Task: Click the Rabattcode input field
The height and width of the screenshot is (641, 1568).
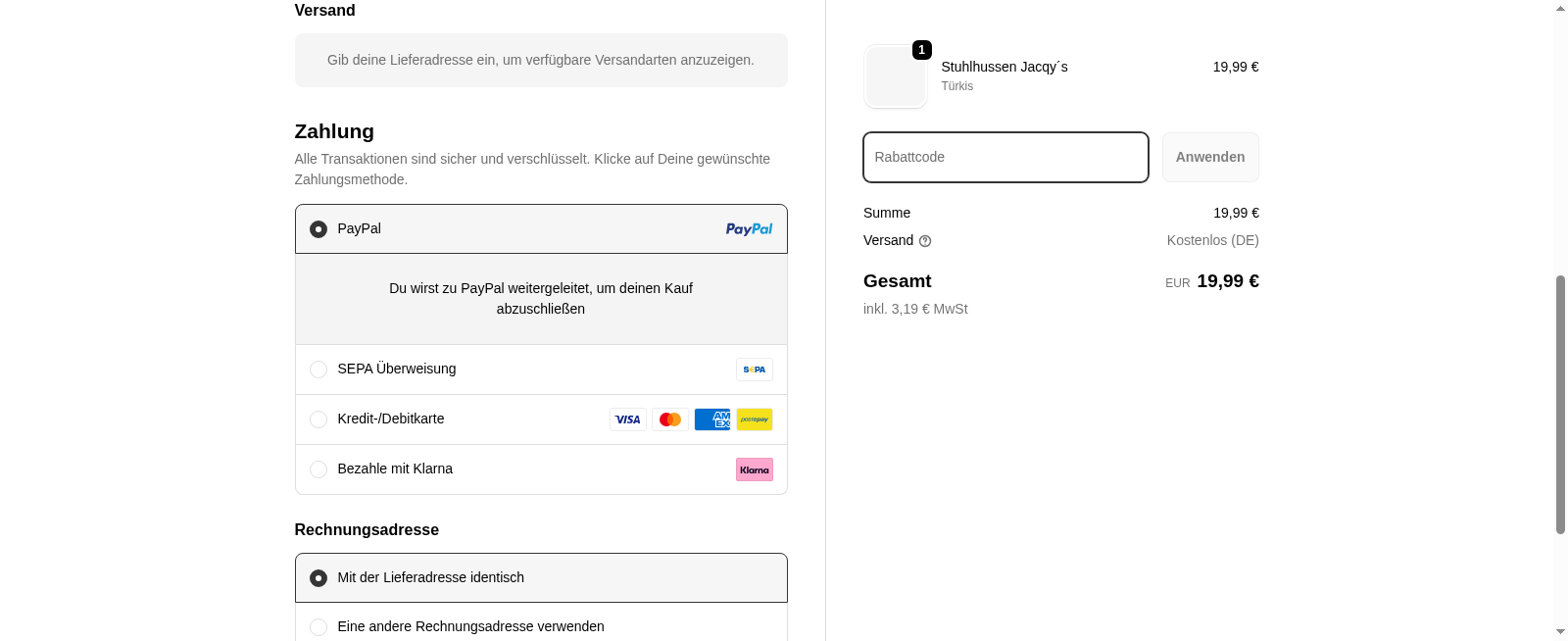Action: (x=1004, y=157)
